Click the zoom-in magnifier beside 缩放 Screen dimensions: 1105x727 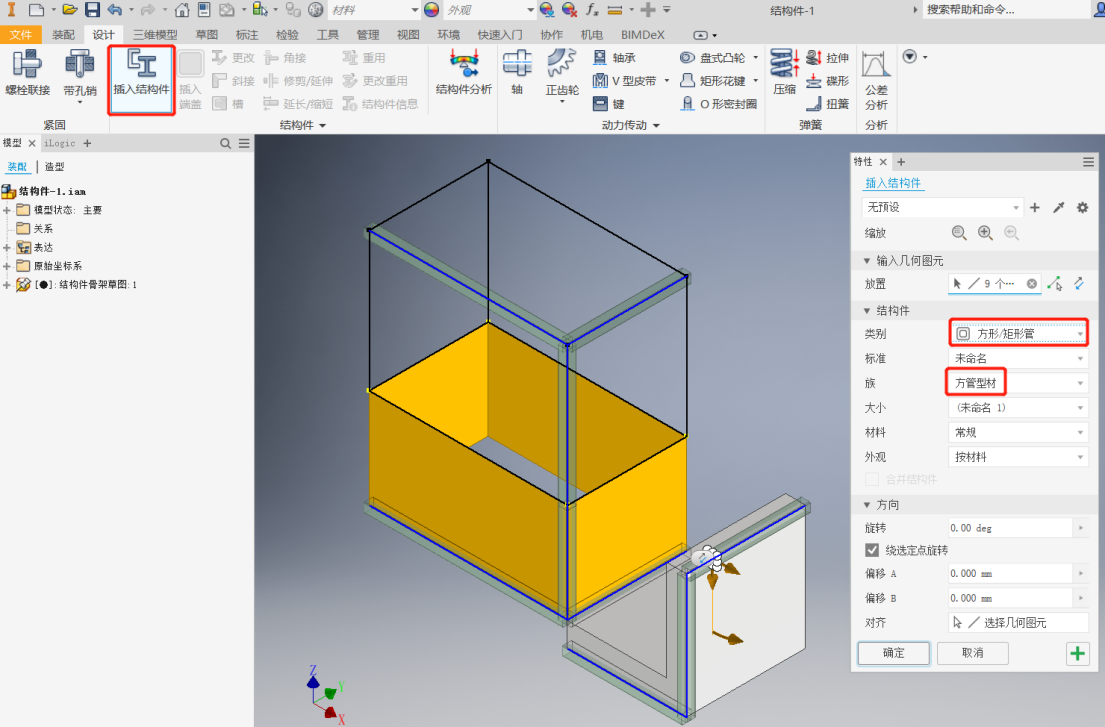click(x=985, y=233)
